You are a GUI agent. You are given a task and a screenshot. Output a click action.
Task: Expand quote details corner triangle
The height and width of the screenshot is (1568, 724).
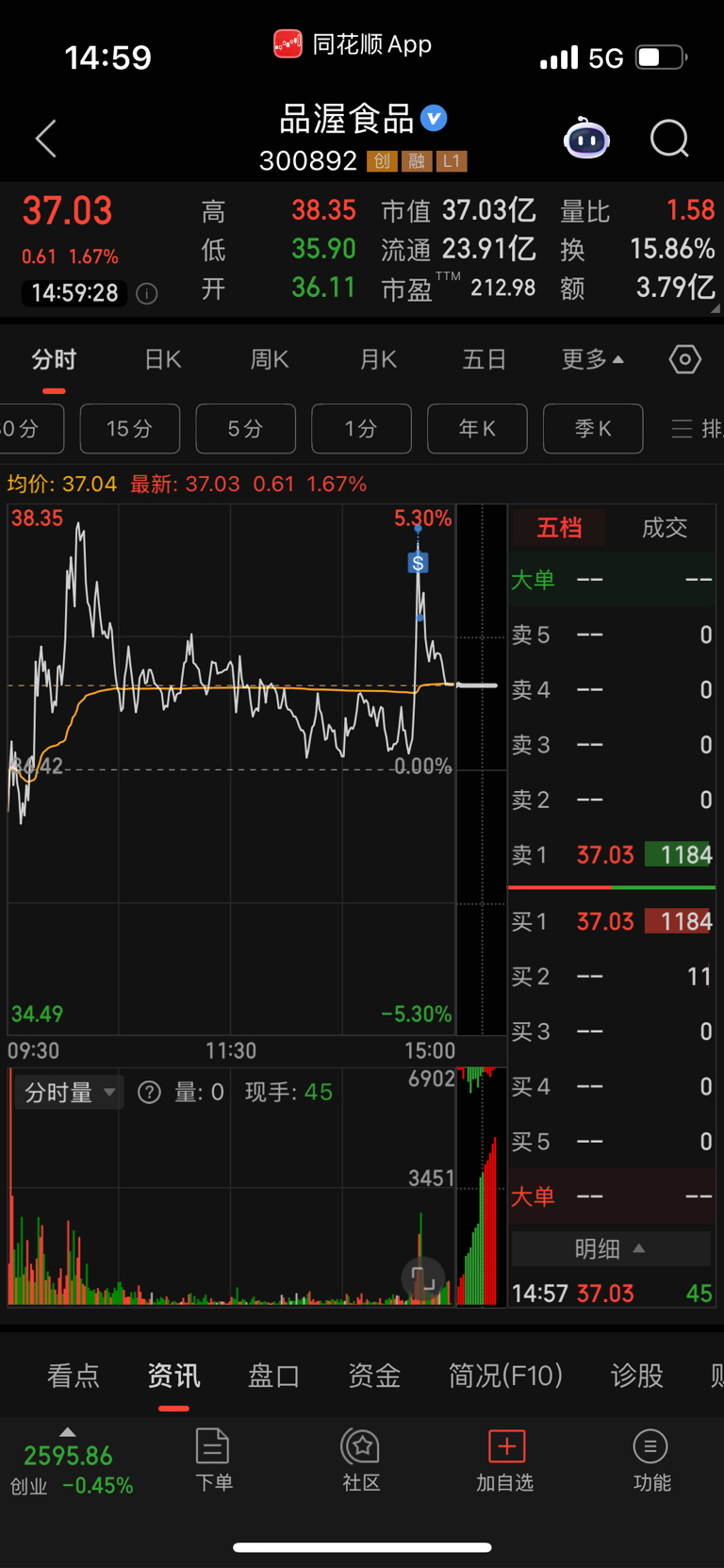click(716, 307)
